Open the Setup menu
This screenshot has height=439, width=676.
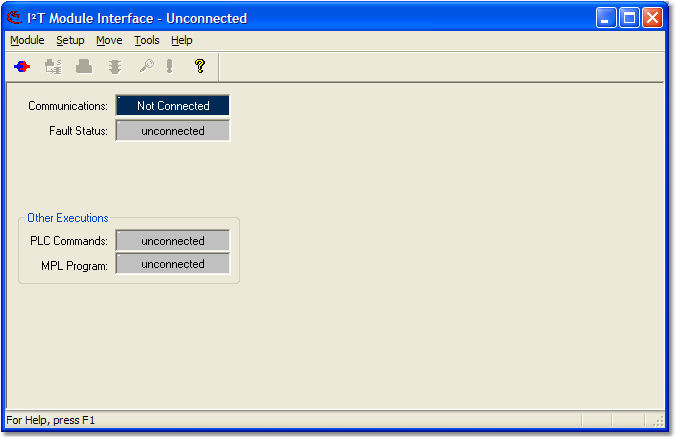[x=70, y=41]
